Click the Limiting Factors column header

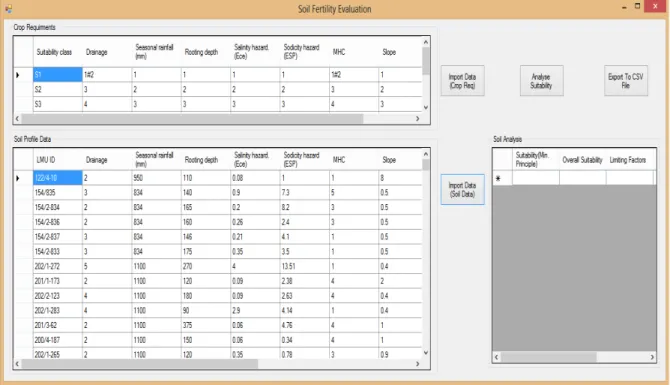click(x=629, y=160)
